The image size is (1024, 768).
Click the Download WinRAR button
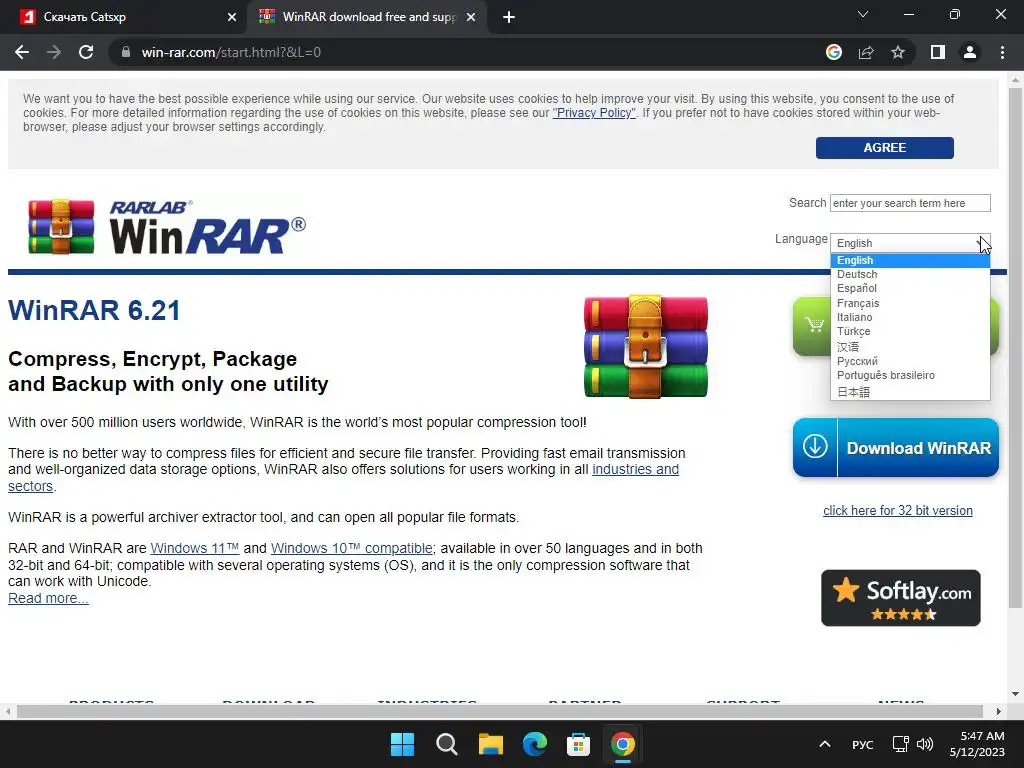[x=895, y=448]
